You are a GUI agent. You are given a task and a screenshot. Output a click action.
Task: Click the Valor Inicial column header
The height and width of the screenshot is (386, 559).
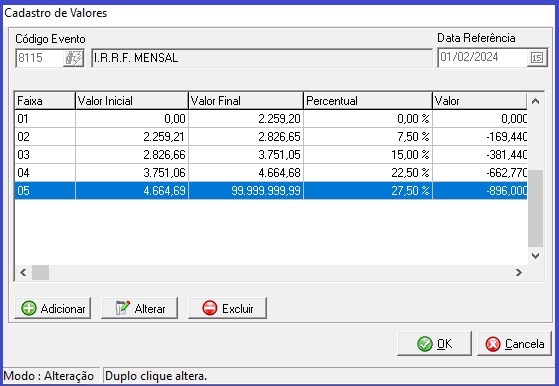pos(132,101)
